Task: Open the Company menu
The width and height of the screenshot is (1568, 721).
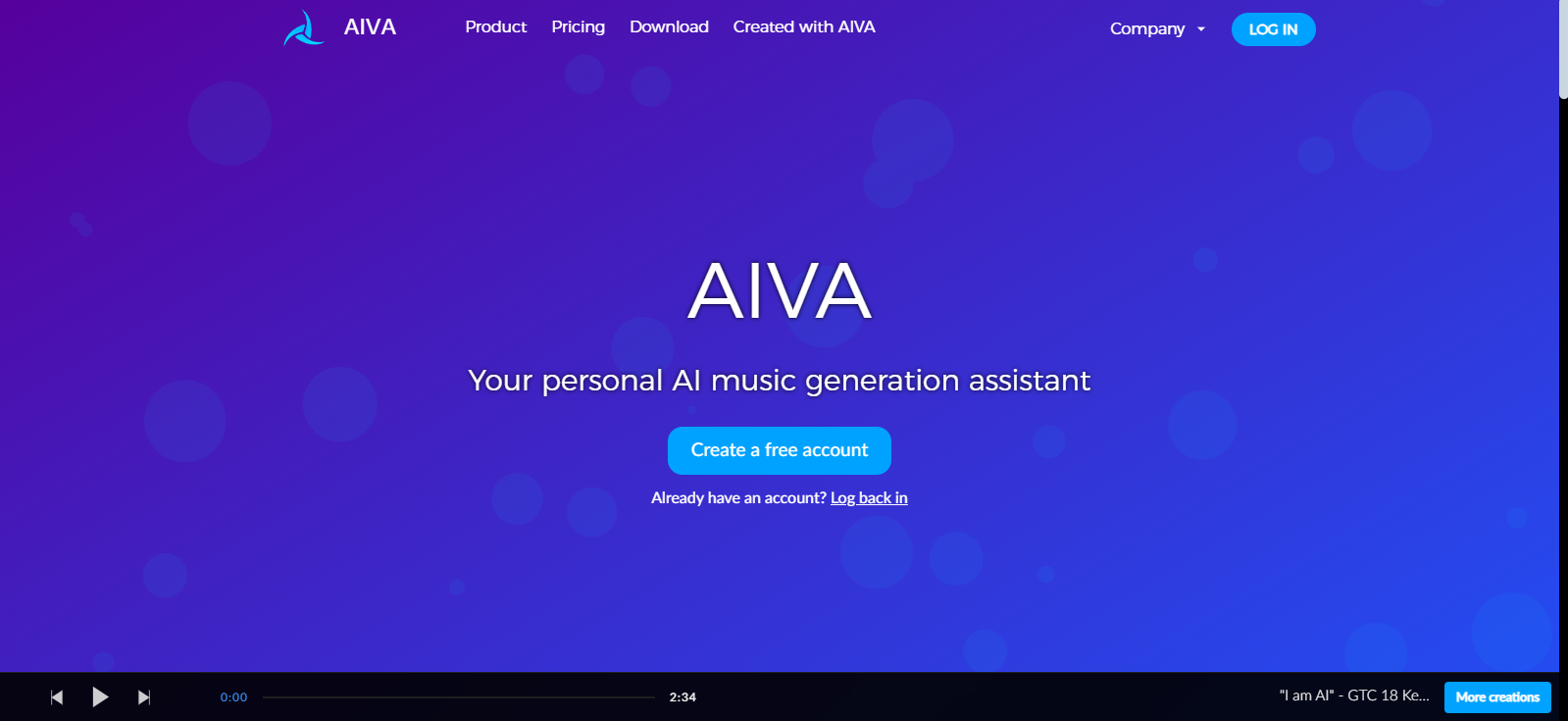Action: click(1147, 28)
